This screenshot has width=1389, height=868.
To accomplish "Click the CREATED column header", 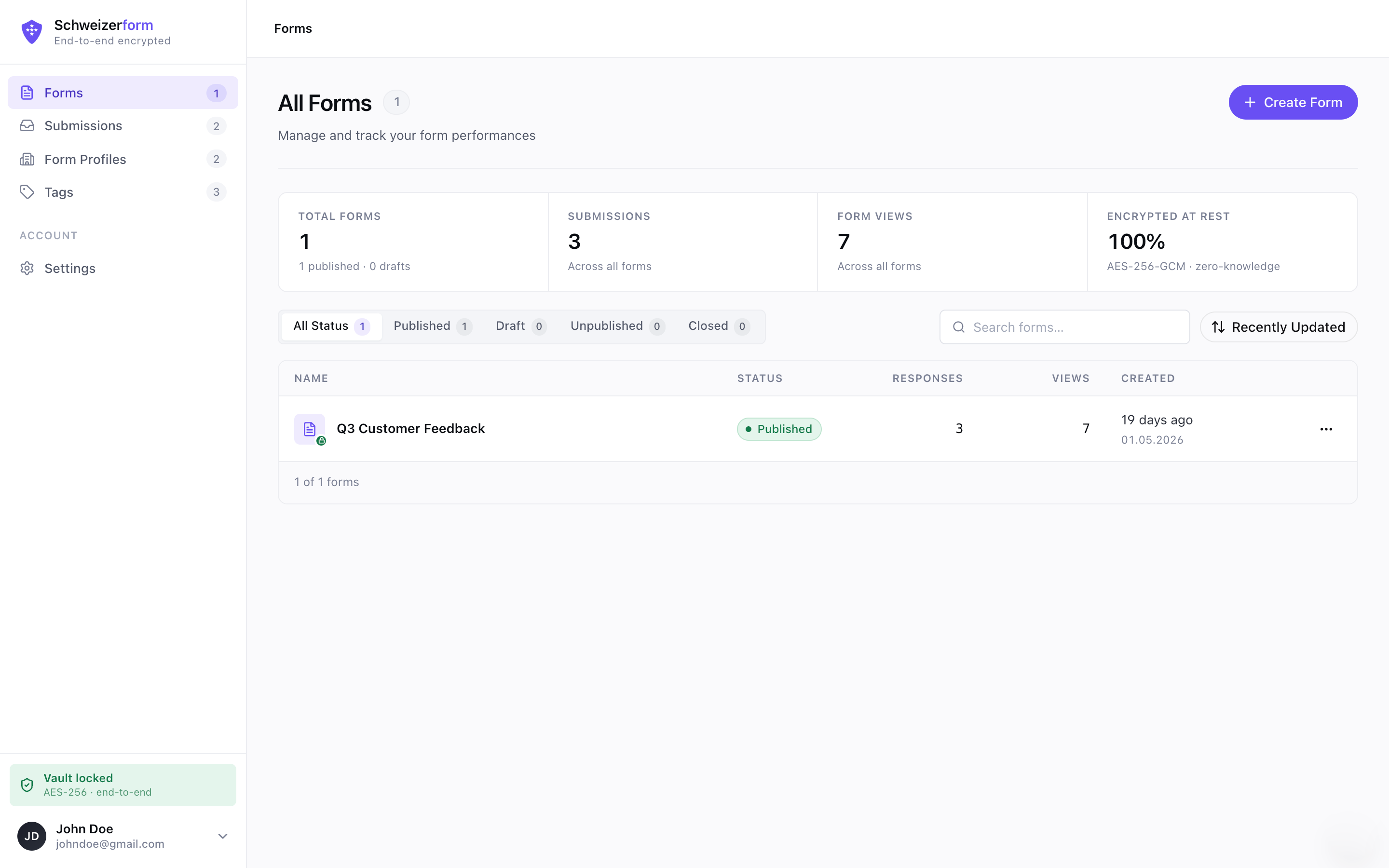I will point(1148,379).
